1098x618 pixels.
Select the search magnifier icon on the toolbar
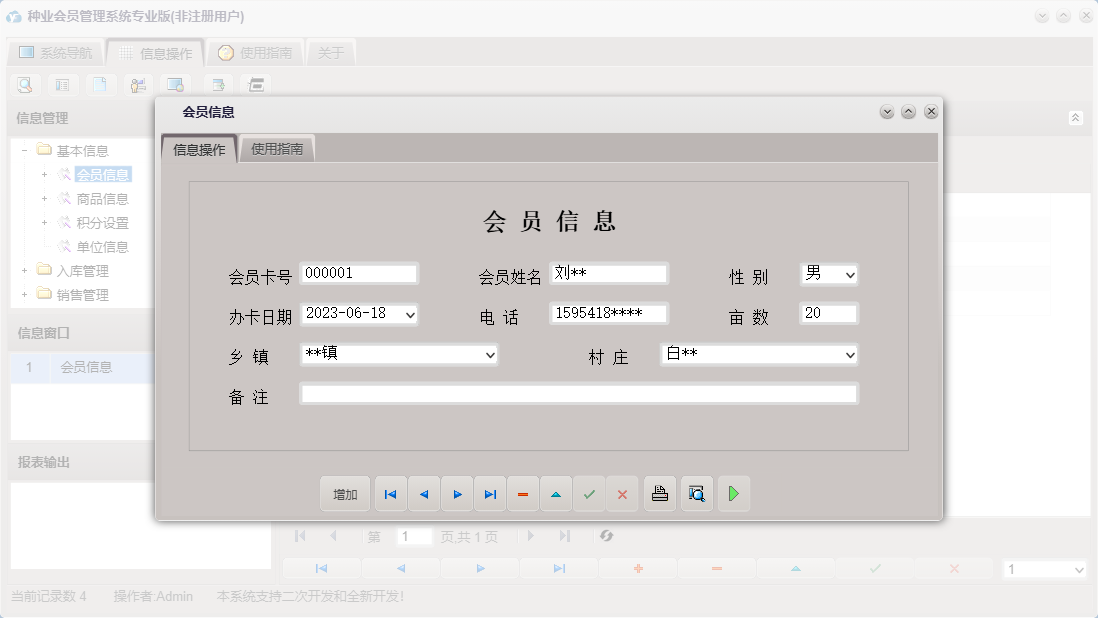point(22,84)
